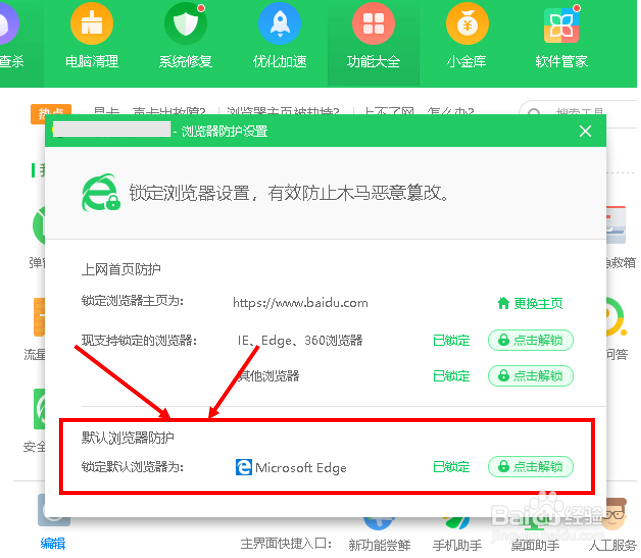Click house icon beside 更换主页
641x558 pixels.
pos(503,303)
